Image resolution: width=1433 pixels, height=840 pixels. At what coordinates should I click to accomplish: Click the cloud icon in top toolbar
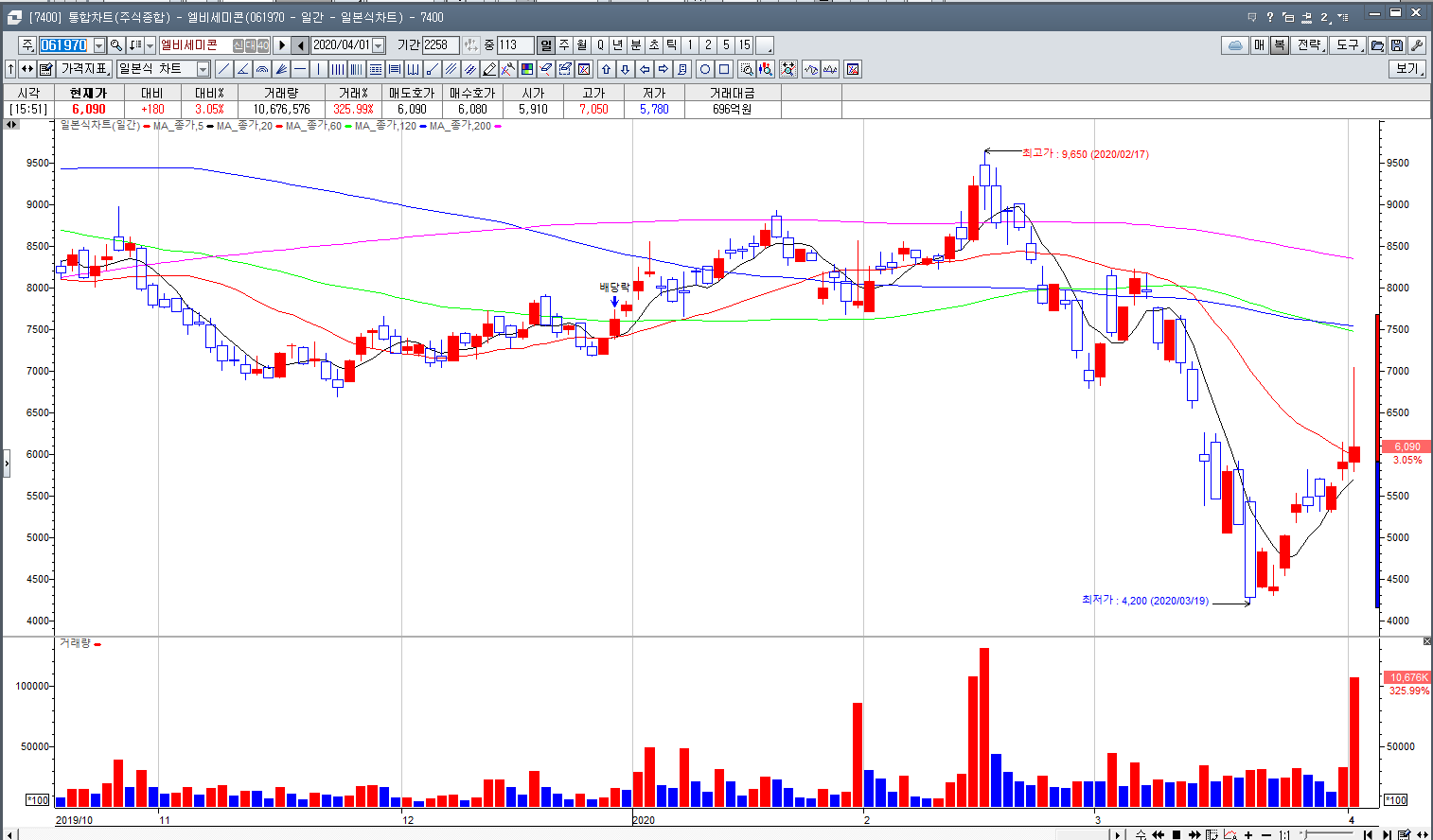tap(1235, 45)
